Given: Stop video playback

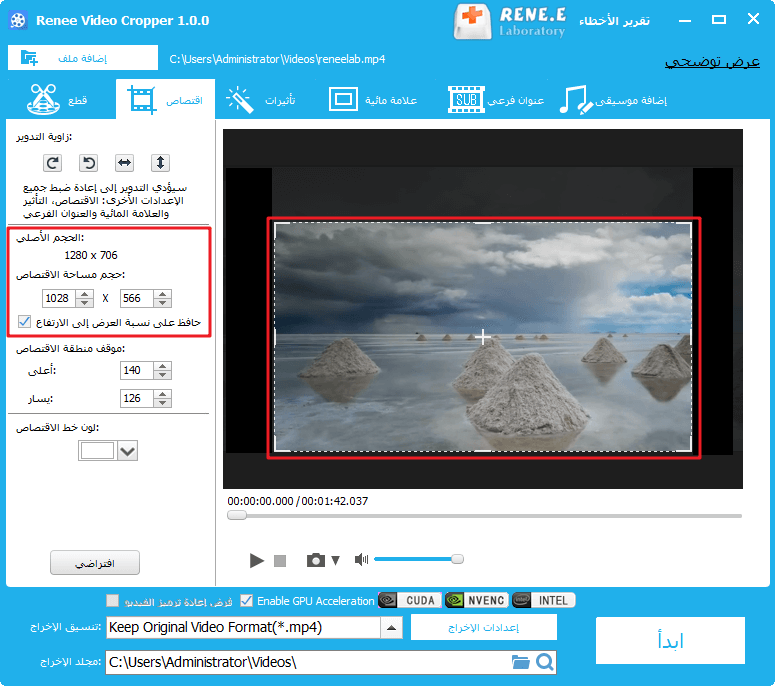Looking at the screenshot, I should pyautogui.click(x=280, y=560).
